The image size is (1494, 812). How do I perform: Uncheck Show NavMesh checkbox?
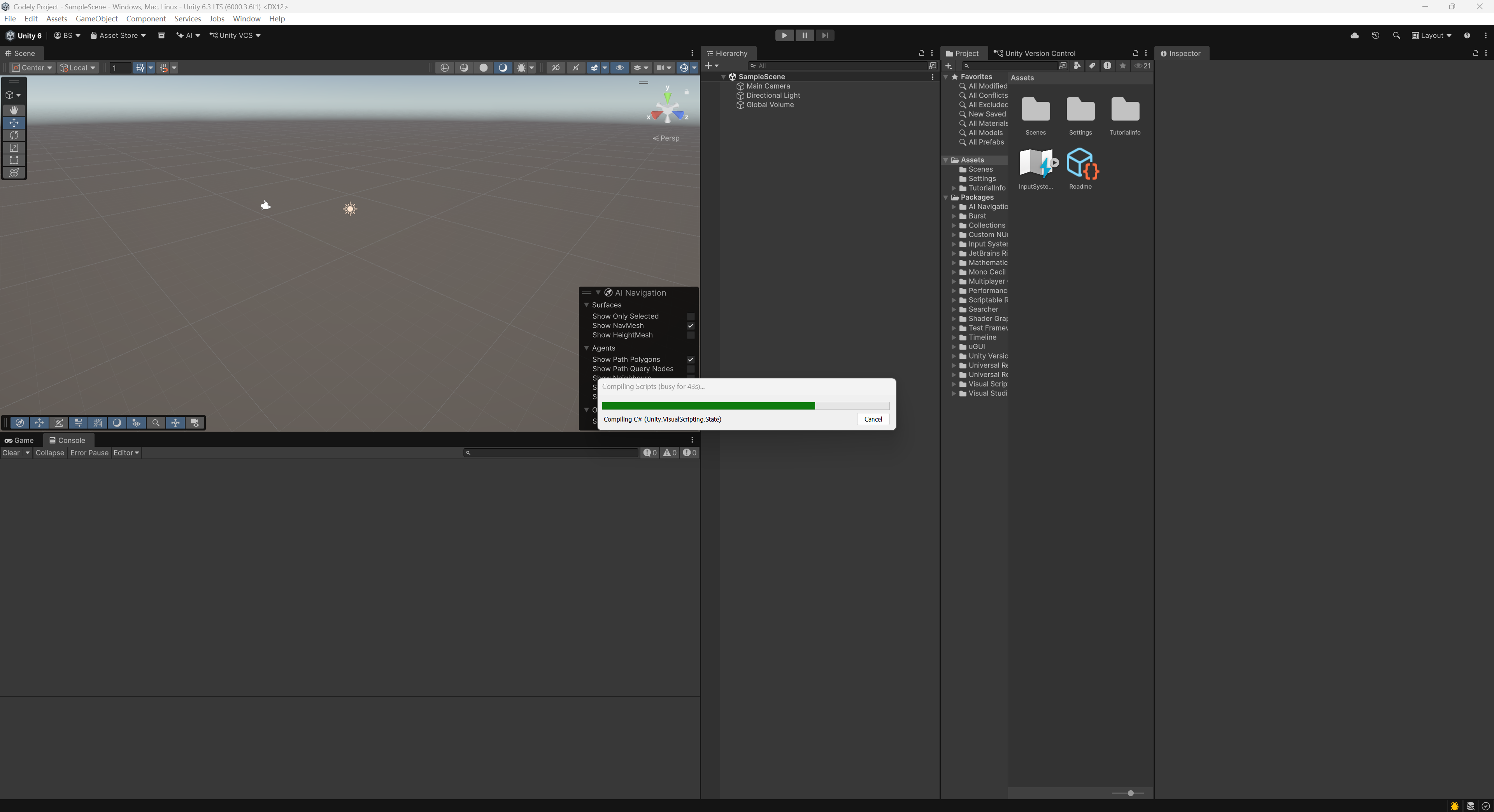(690, 326)
